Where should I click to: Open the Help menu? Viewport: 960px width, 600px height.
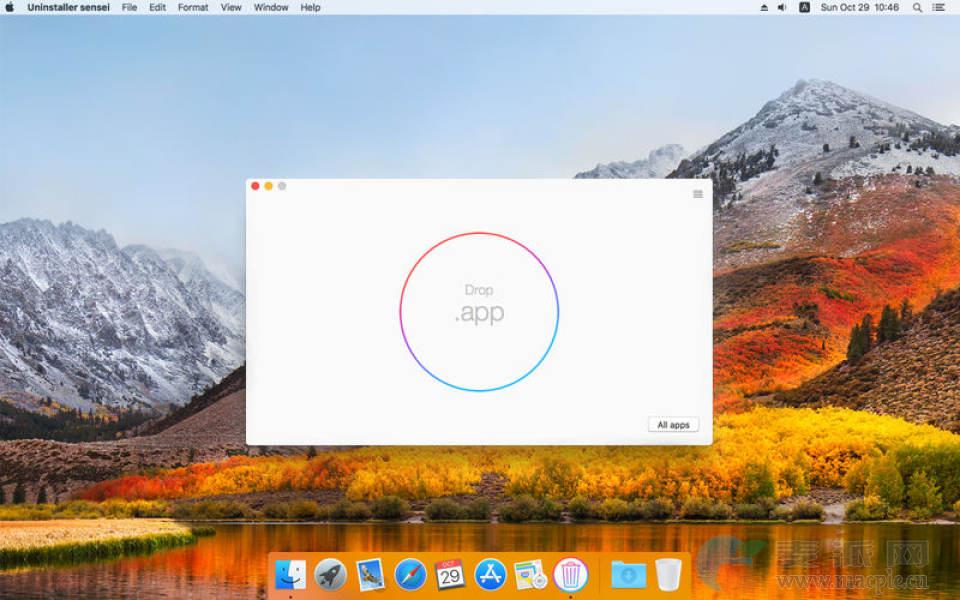(311, 7)
